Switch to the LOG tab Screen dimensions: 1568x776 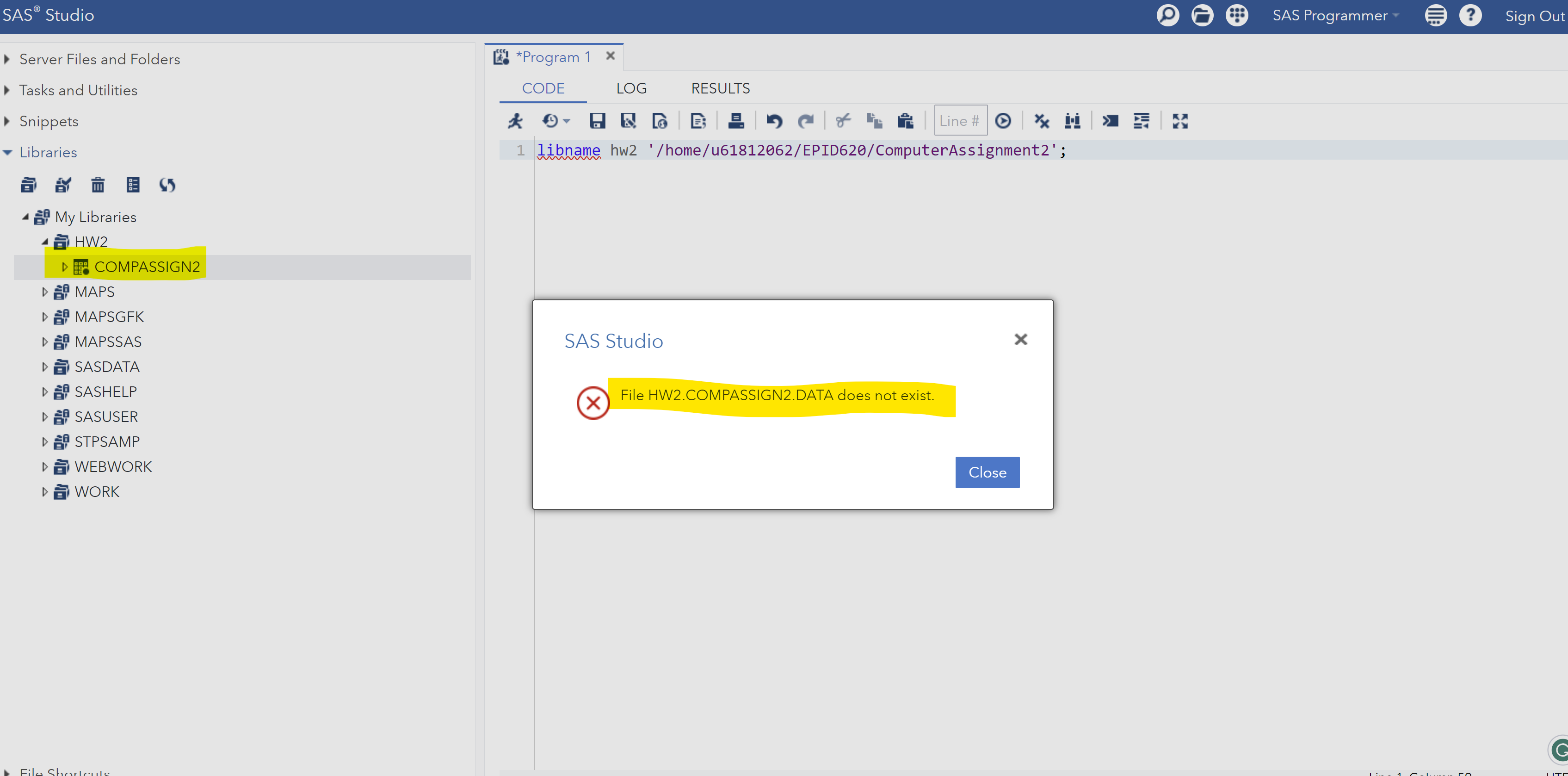pos(630,88)
